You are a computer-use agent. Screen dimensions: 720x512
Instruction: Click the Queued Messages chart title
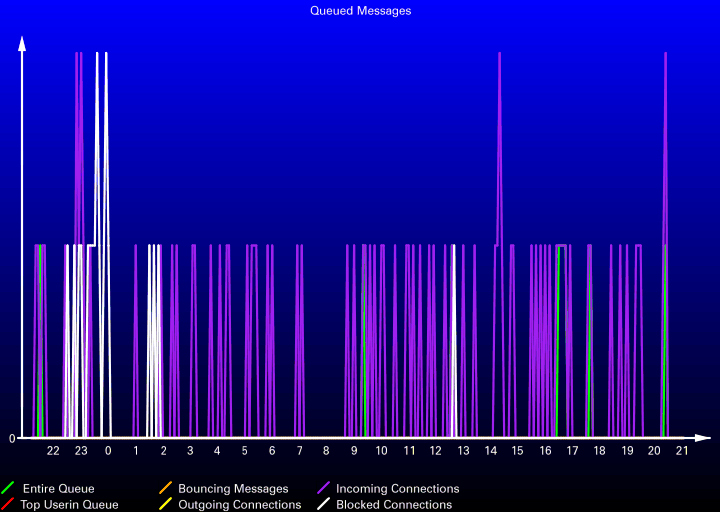coord(360,11)
